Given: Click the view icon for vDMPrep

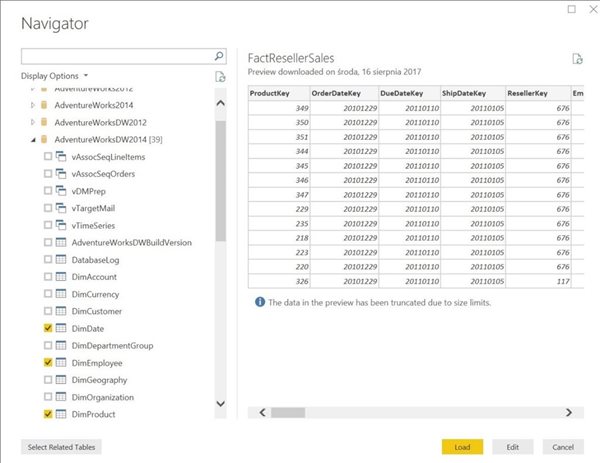Looking at the screenshot, I should 61,191.
